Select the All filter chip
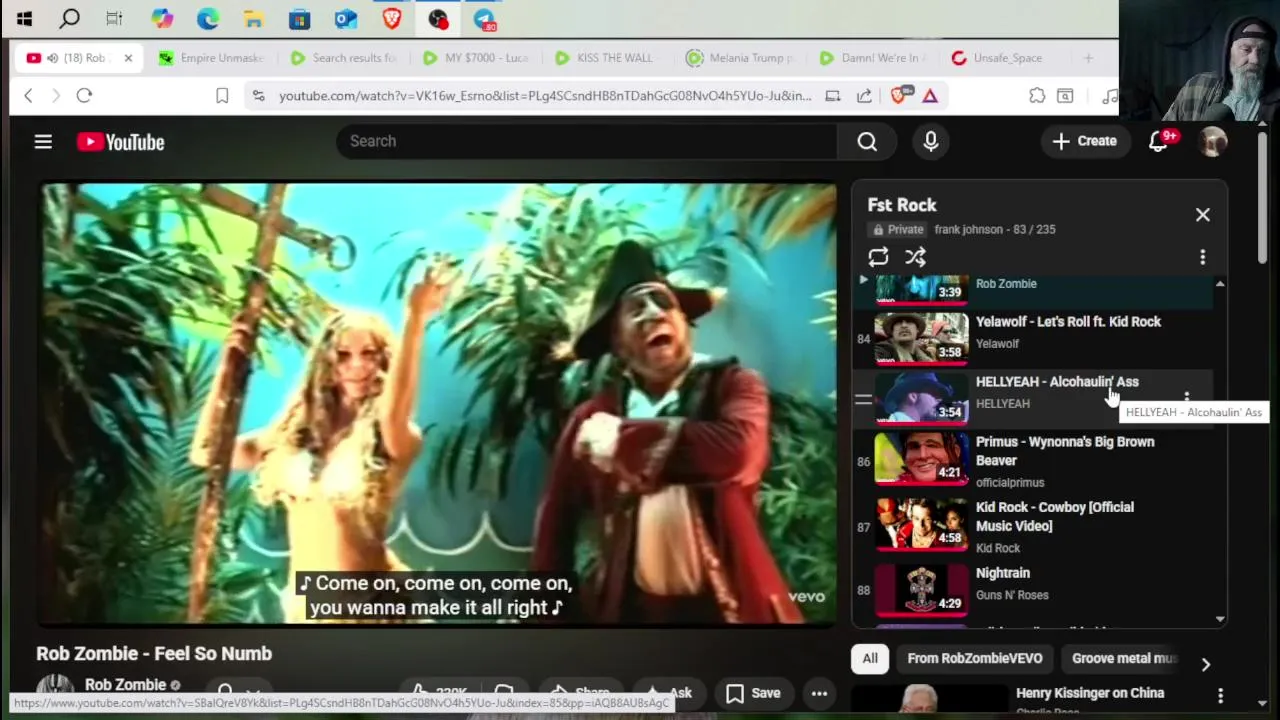 870,658
